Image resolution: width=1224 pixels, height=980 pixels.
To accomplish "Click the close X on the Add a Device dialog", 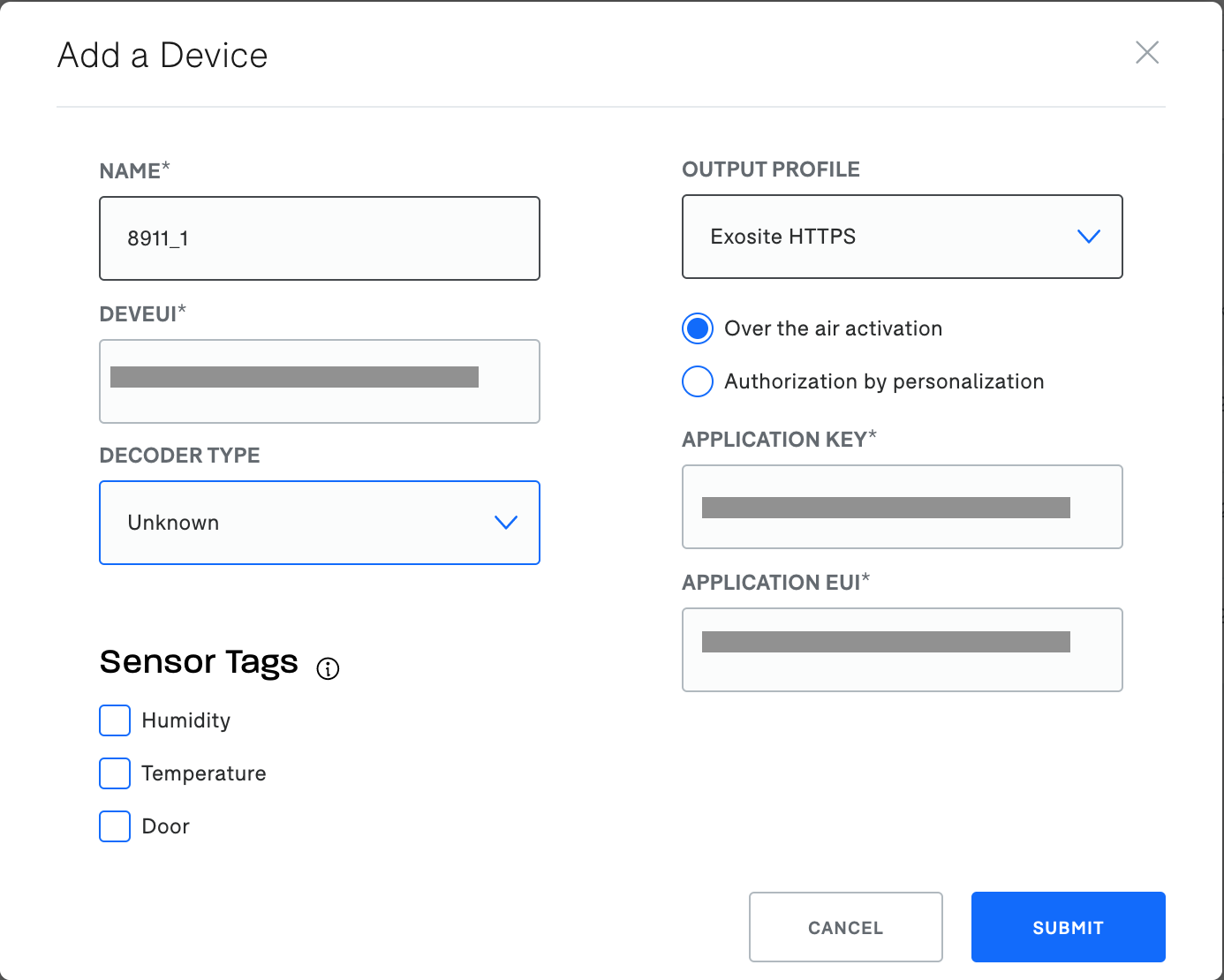I will pyautogui.click(x=1147, y=53).
